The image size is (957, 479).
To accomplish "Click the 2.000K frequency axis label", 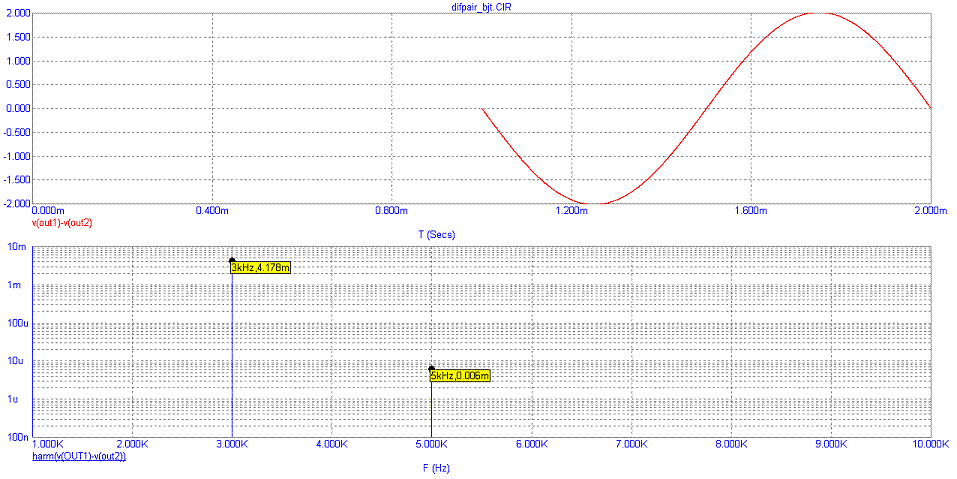I will (x=132, y=445).
